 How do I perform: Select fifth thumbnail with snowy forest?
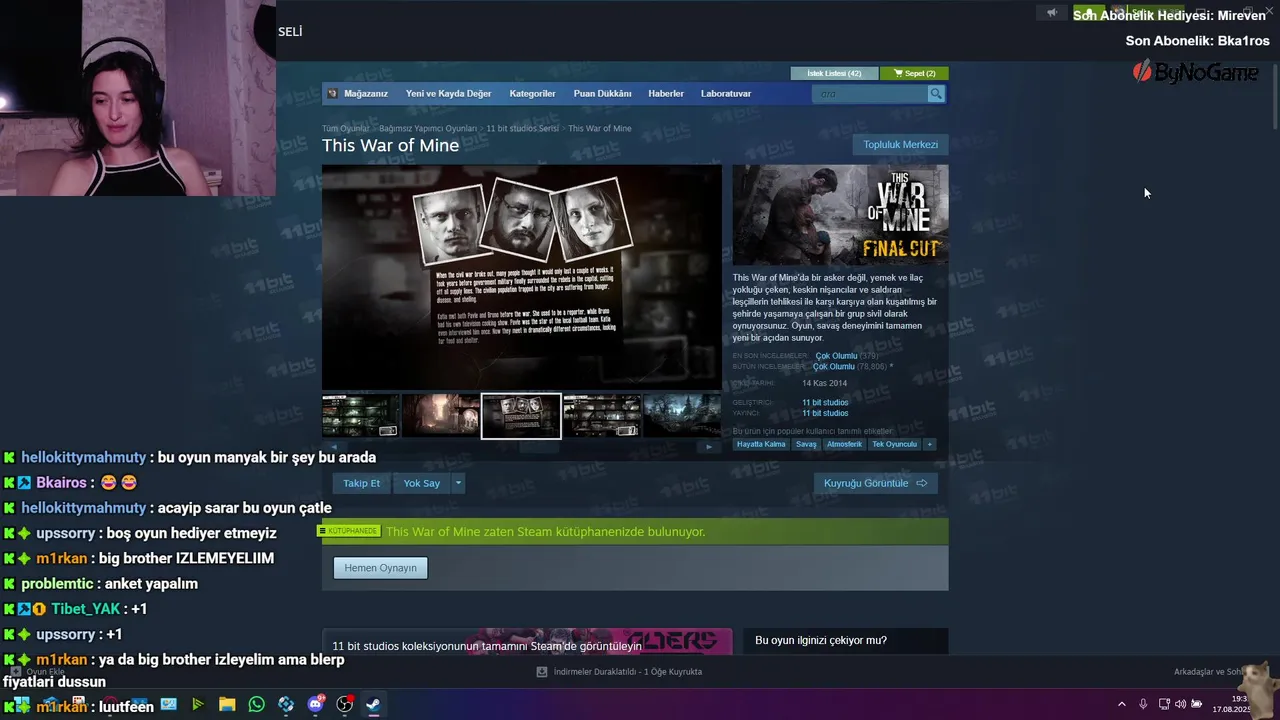[682, 415]
